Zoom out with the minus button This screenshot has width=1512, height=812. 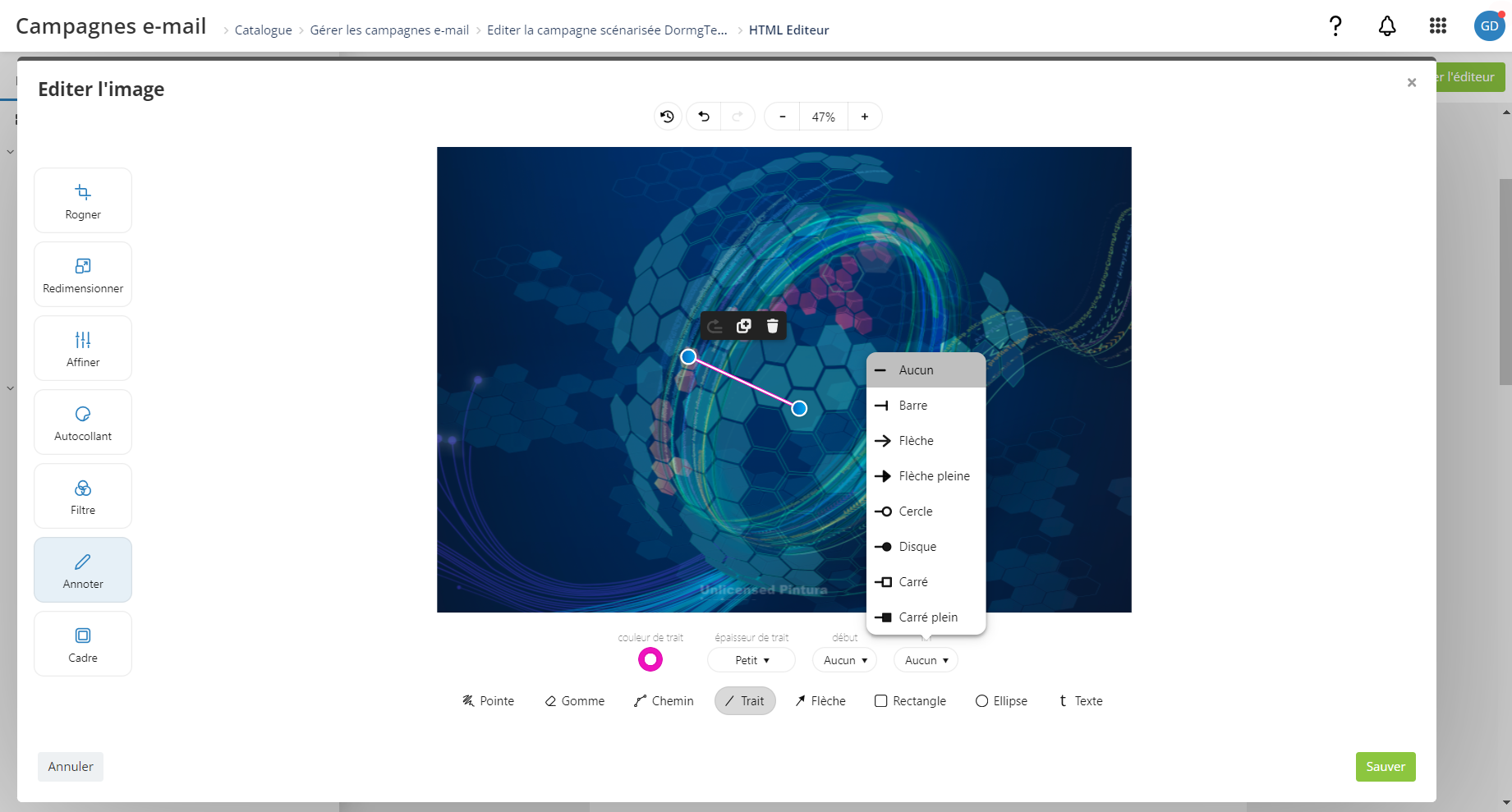783,117
